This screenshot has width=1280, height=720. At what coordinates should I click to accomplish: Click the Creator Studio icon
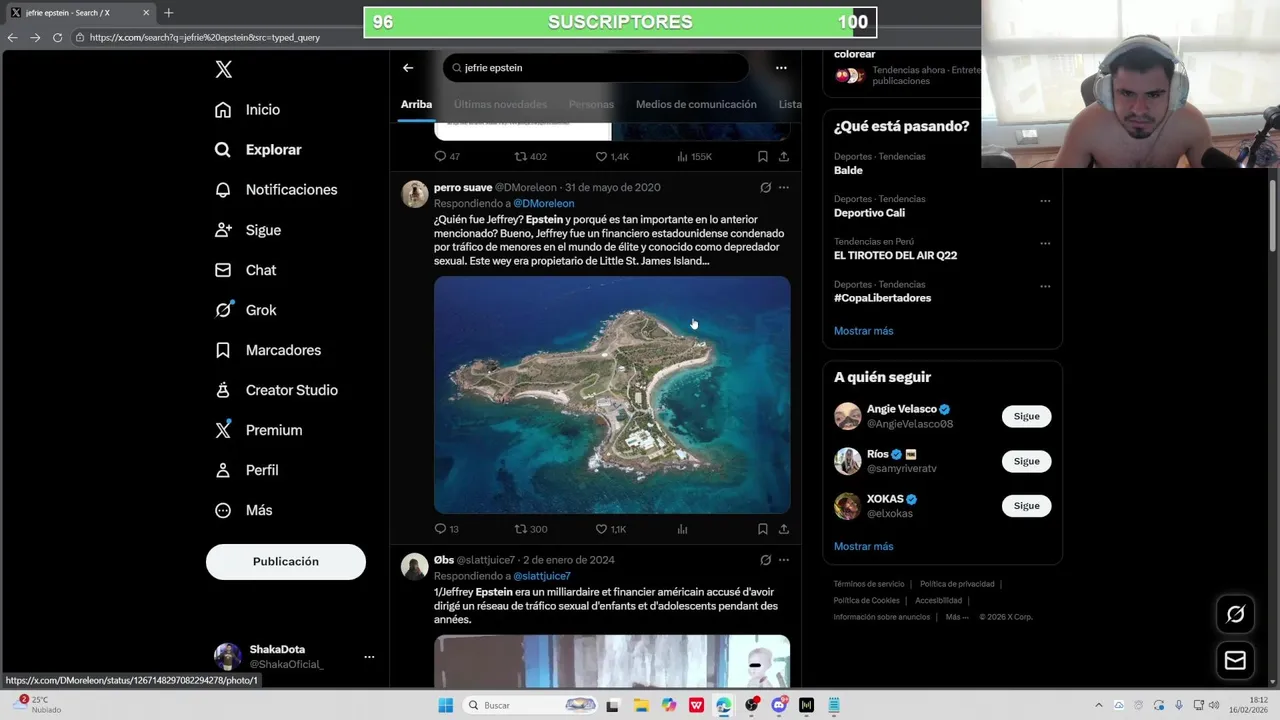tap(223, 390)
